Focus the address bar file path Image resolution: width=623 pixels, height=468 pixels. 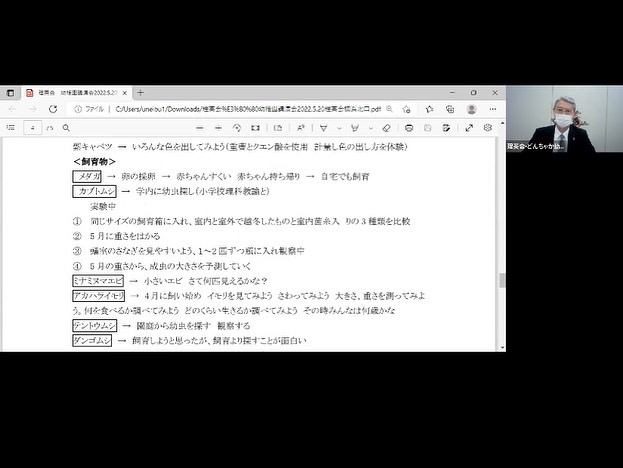pos(248,109)
